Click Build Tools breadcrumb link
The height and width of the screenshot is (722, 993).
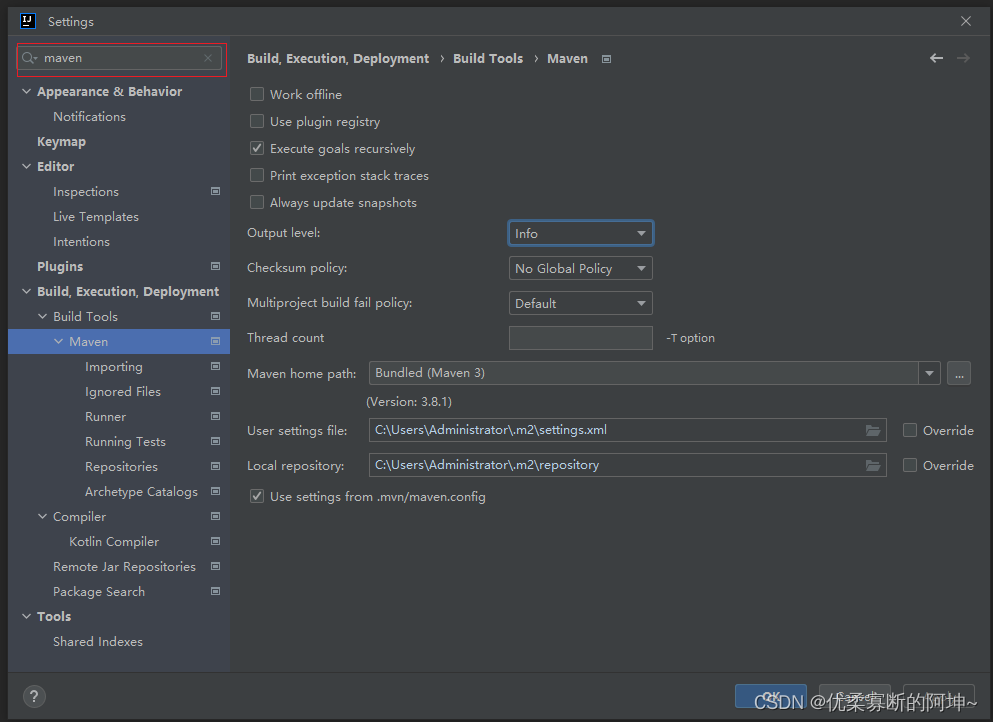pyautogui.click(x=488, y=58)
